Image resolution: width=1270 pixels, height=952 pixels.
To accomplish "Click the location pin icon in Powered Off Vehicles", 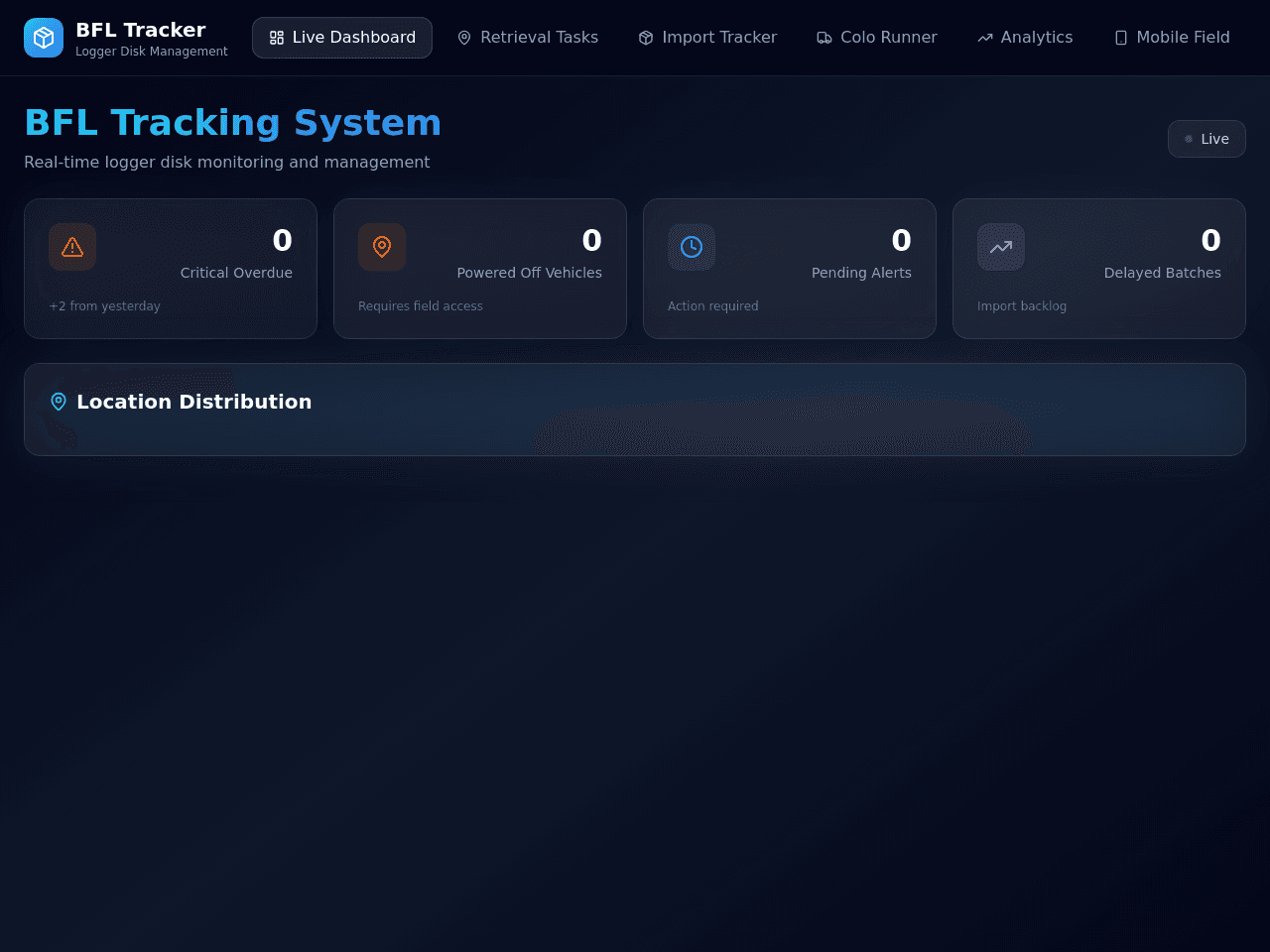I will pos(382,247).
